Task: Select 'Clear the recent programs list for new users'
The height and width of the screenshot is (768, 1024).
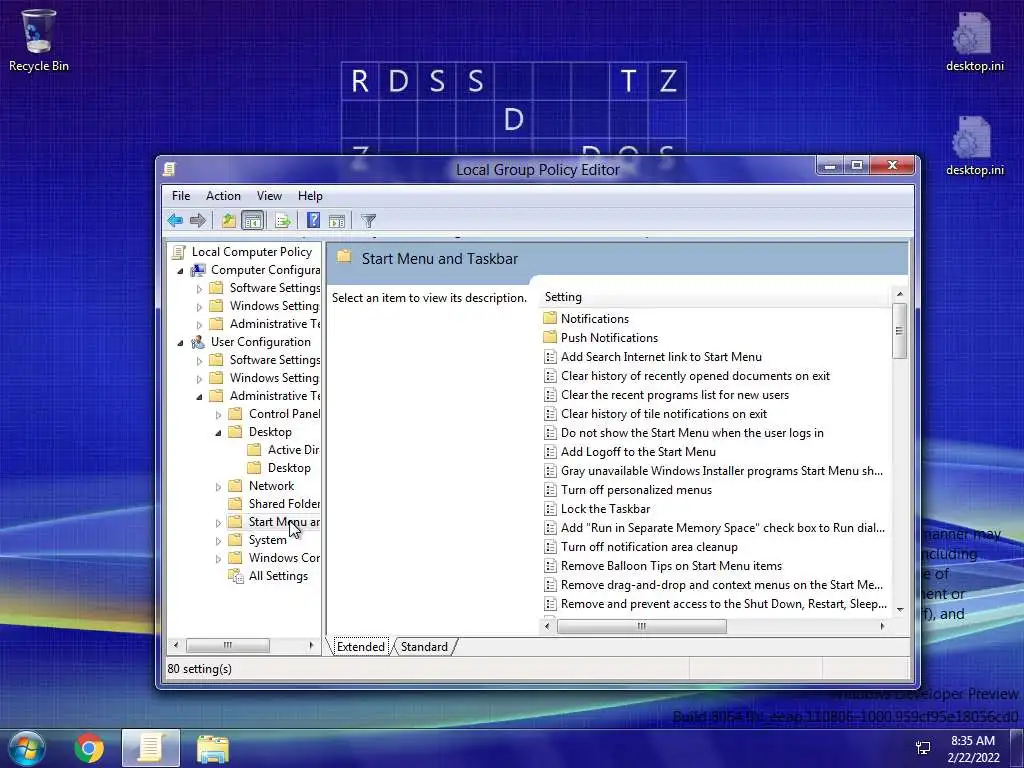Action: coord(675,394)
